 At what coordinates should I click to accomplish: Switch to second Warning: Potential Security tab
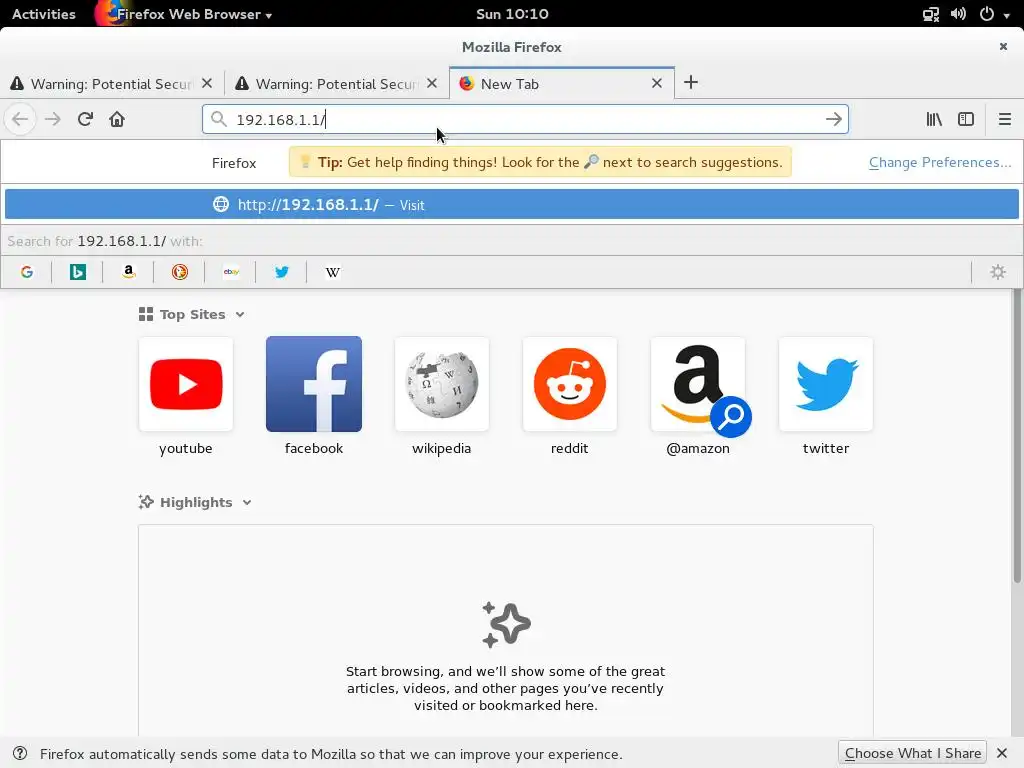[336, 84]
